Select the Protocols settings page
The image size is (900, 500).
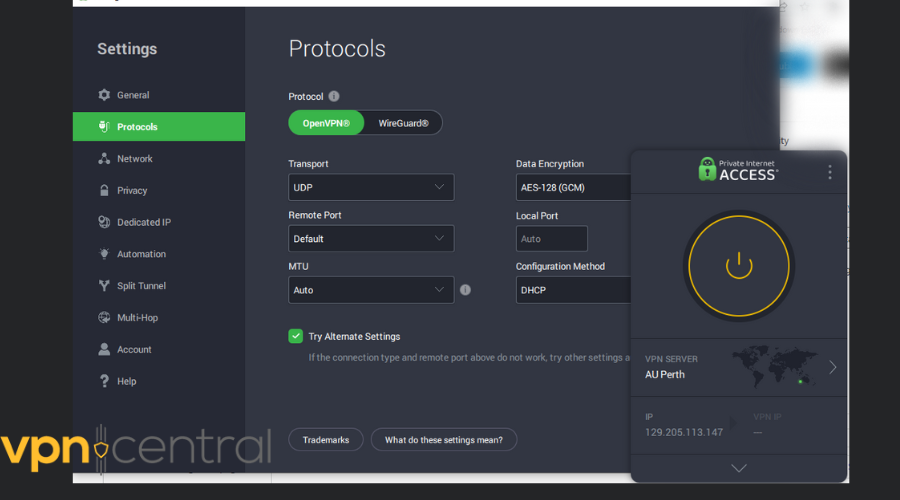pos(159,126)
